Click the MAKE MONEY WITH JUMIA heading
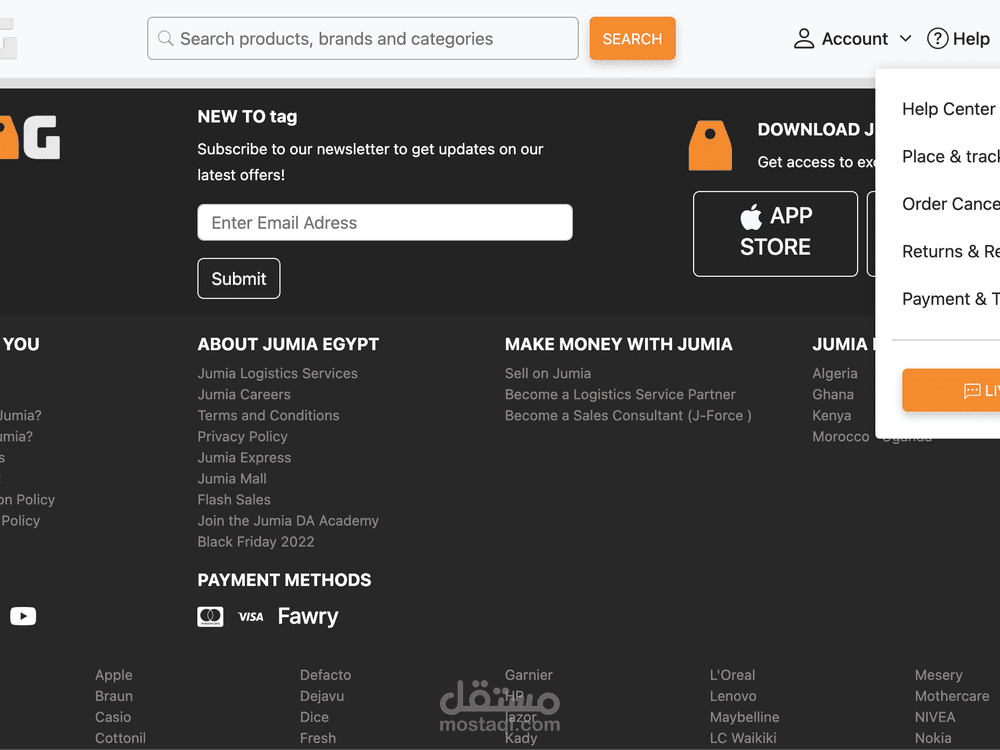 tap(619, 344)
